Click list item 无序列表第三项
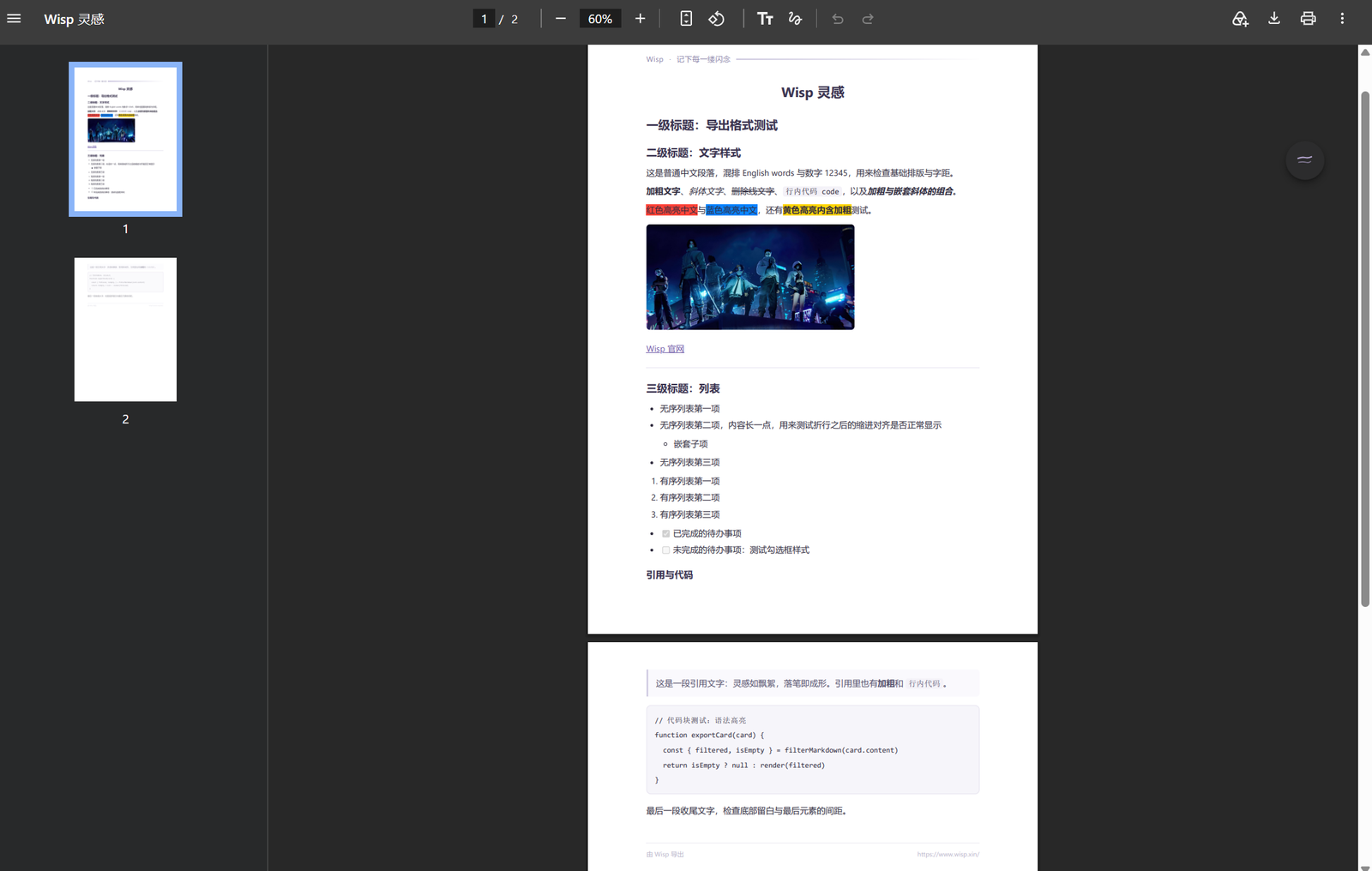1372x871 pixels. (689, 462)
